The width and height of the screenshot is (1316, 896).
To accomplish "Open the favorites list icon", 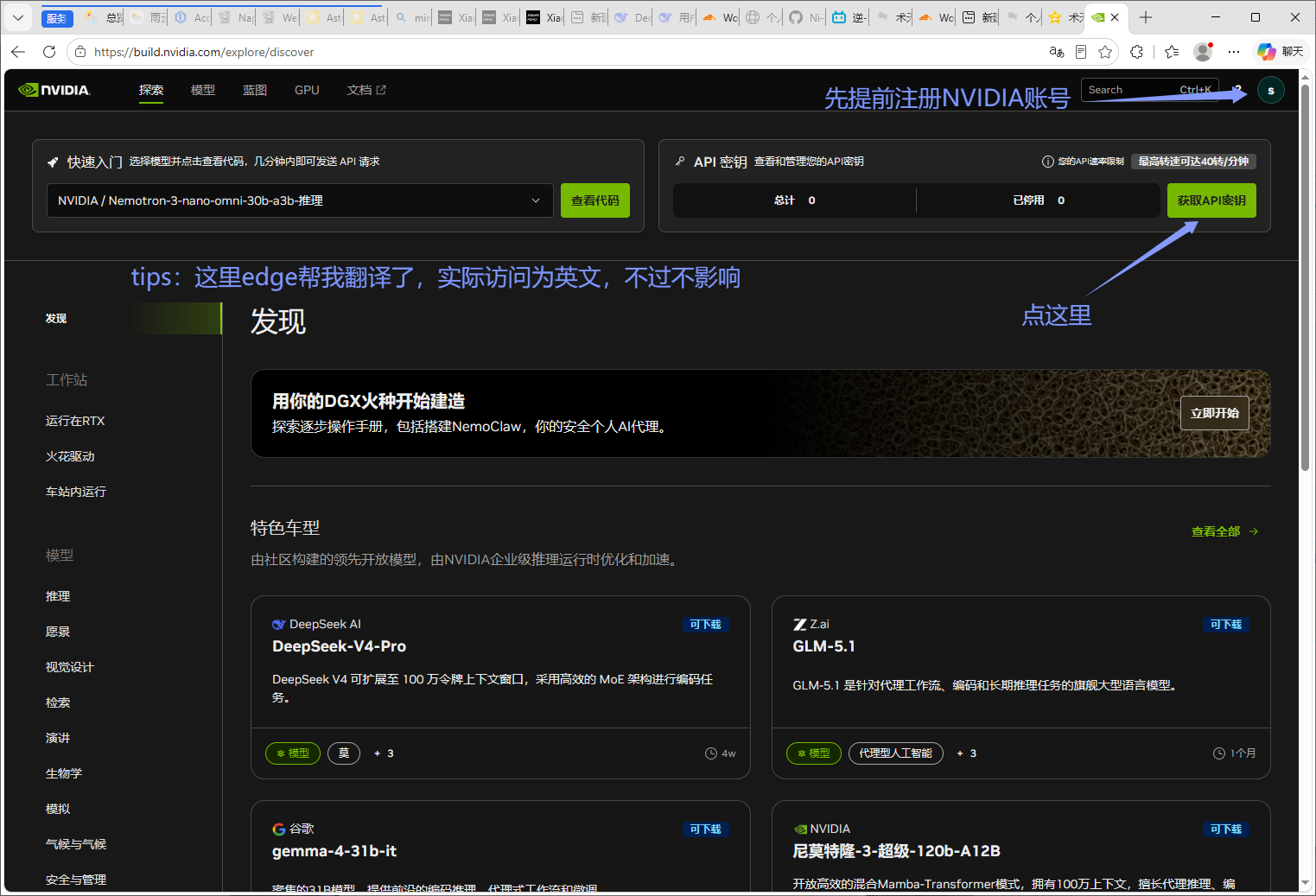I will click(1172, 52).
